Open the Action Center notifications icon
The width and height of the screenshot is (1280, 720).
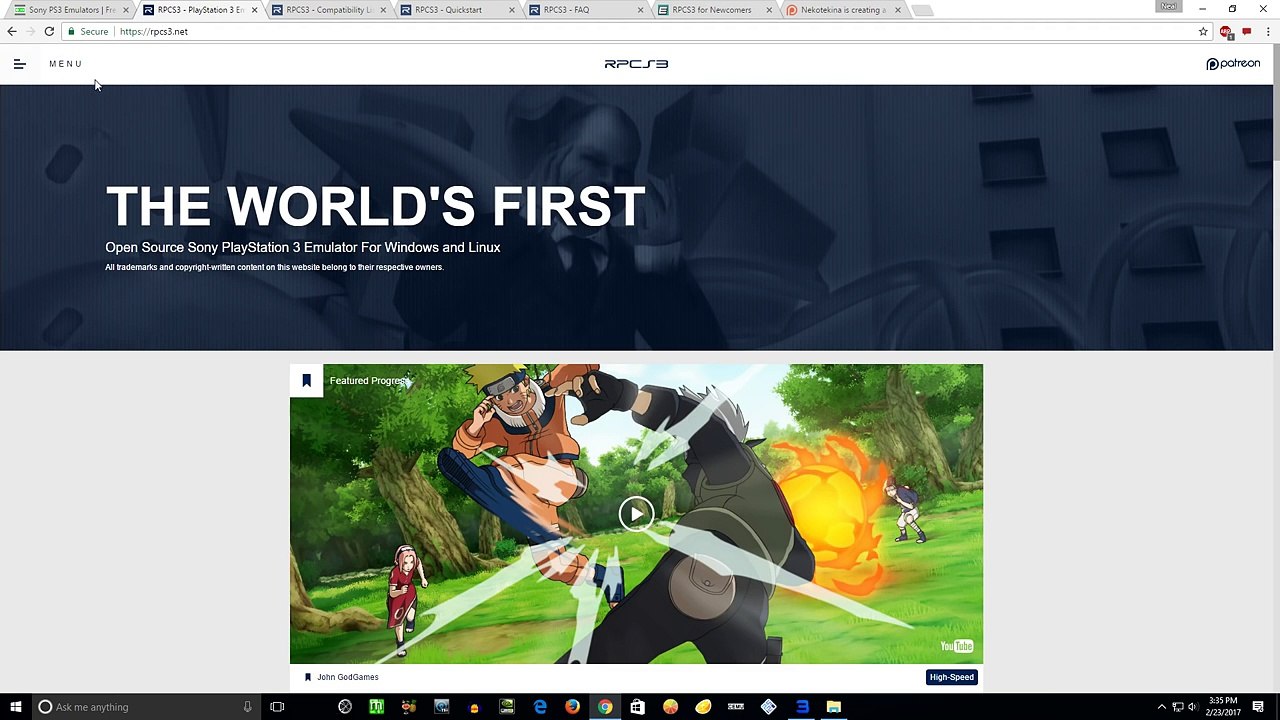point(1258,707)
